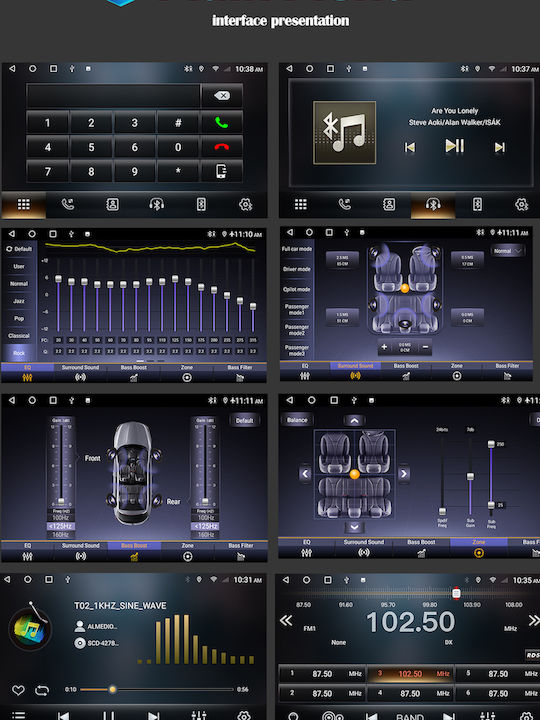Tap recent apps square on Bass Boost screen

tap(53, 400)
